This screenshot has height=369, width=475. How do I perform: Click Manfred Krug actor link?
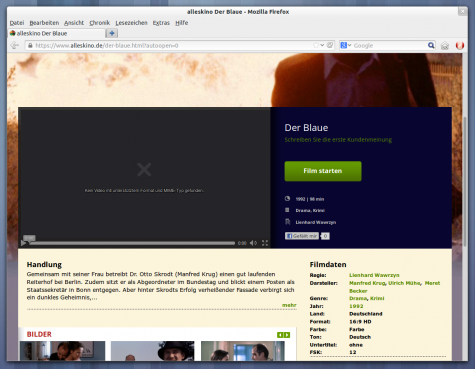coord(367,283)
